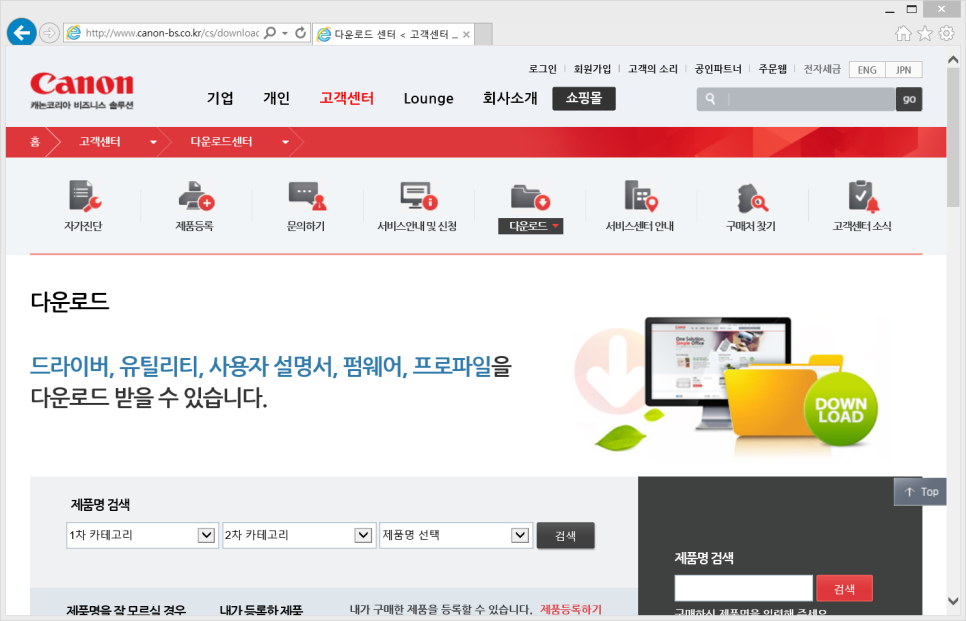The width and height of the screenshot is (966, 621).
Task: Open the 고객센터 main menu
Action: point(347,99)
